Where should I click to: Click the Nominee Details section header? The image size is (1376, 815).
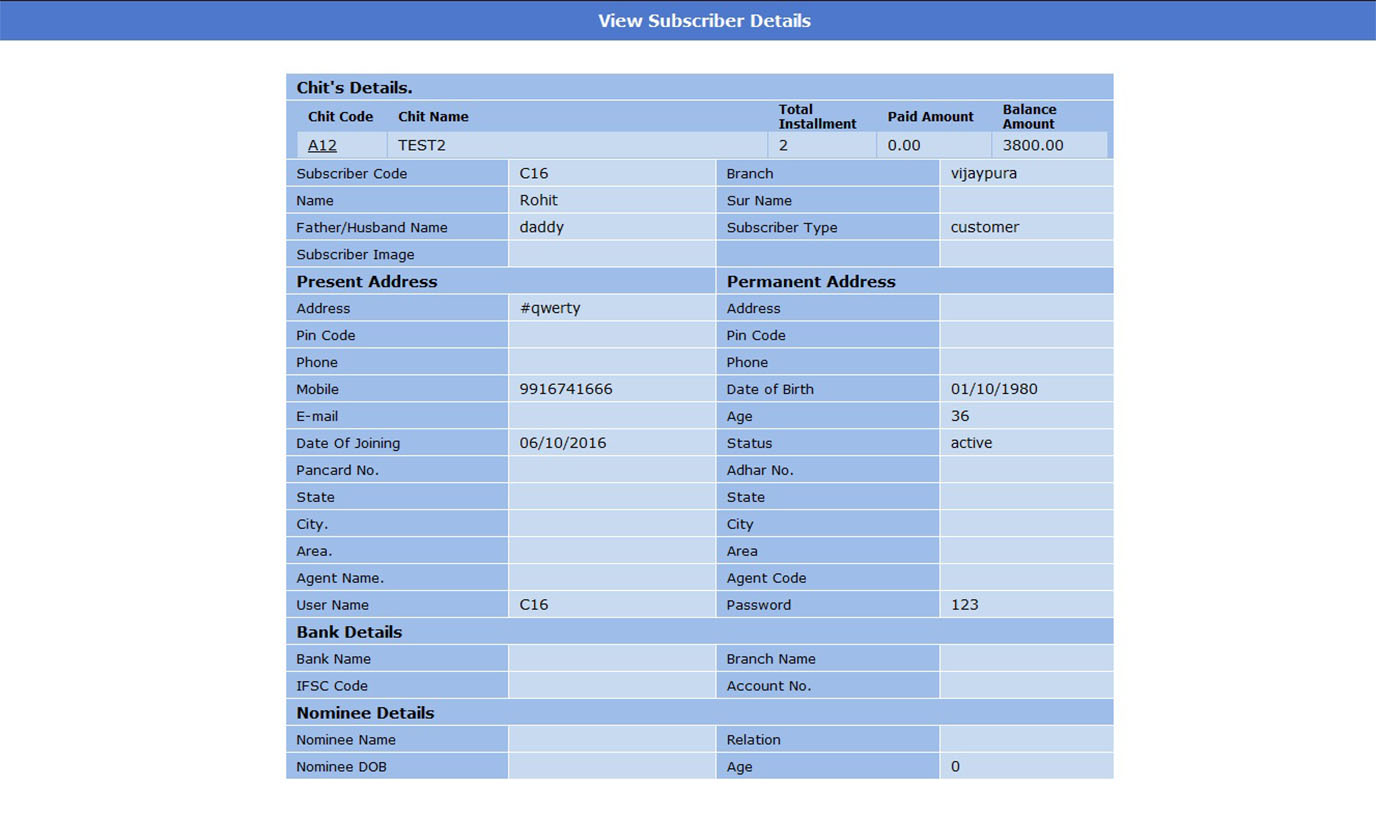pos(365,713)
